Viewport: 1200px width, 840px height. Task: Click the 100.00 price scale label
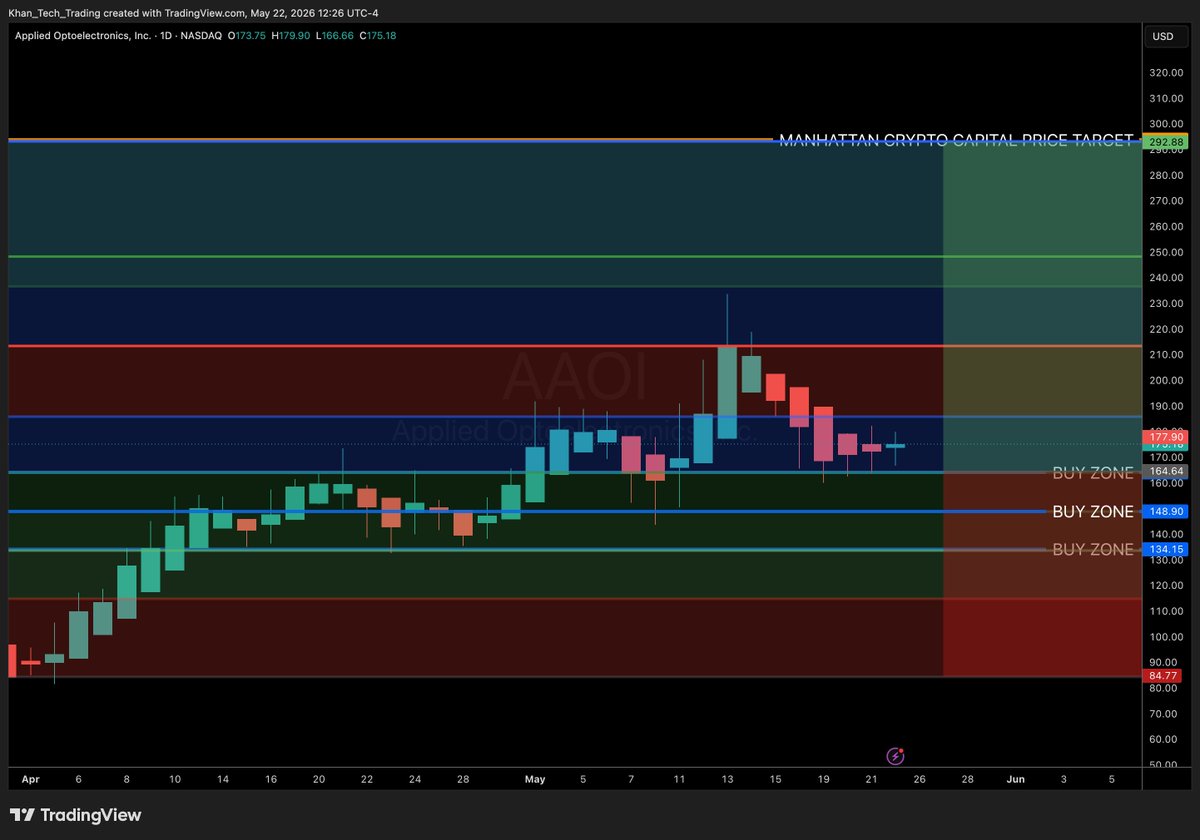point(1167,637)
